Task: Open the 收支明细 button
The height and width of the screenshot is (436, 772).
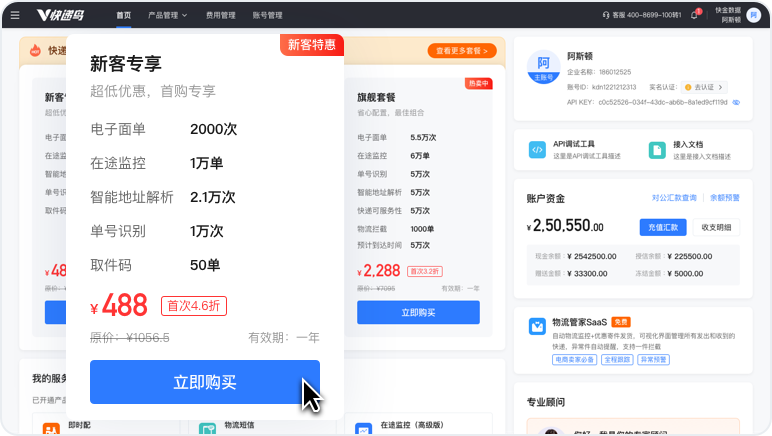Action: pos(716,227)
